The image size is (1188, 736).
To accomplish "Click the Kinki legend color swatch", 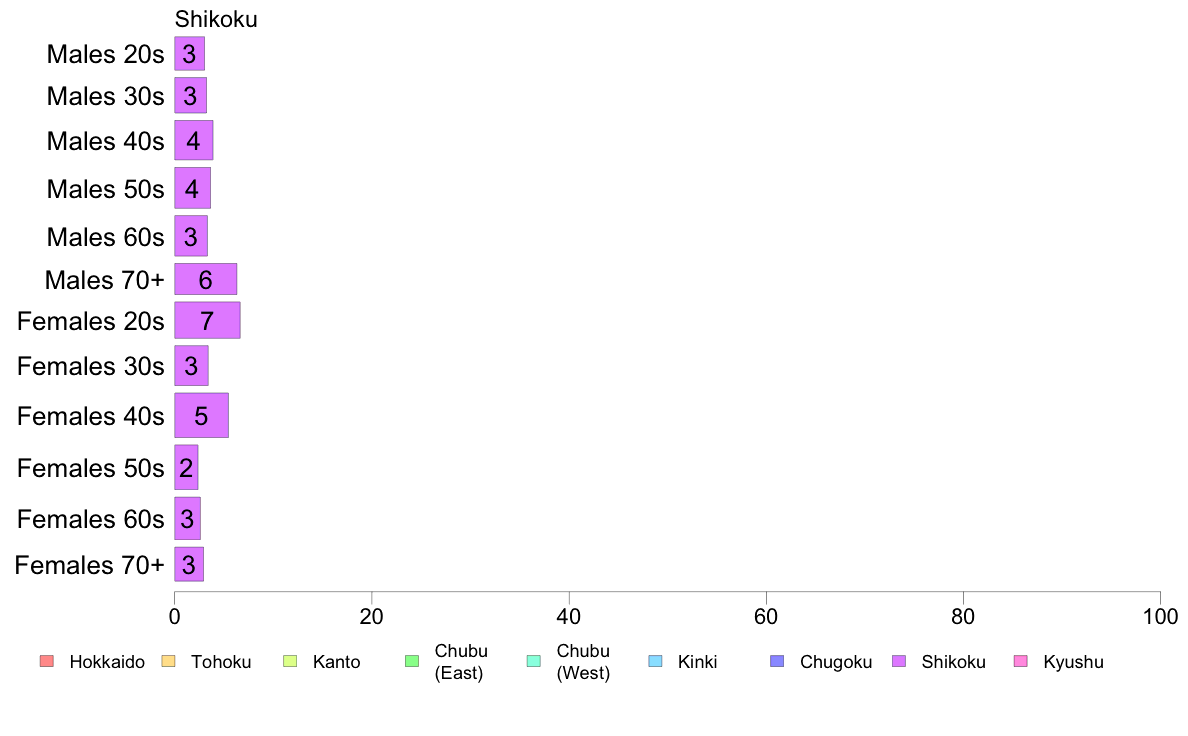I will 655,661.
